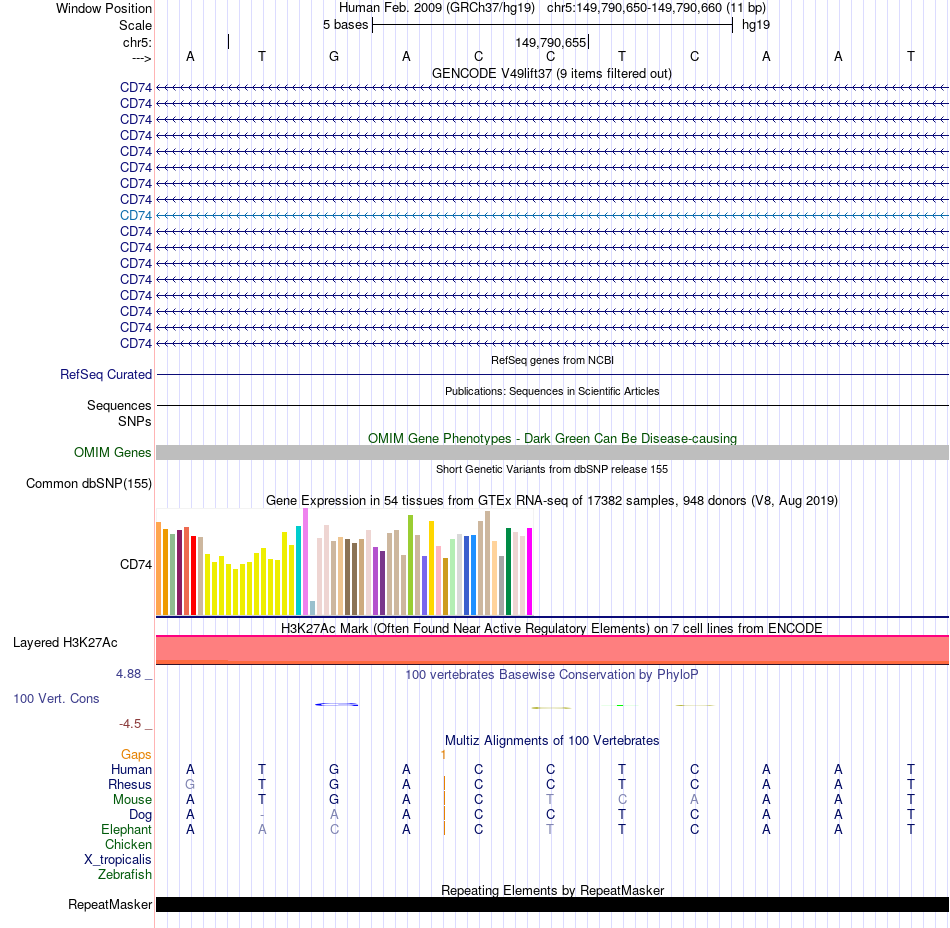Click the Window Position track label
950x928 pixels.
(104, 8)
